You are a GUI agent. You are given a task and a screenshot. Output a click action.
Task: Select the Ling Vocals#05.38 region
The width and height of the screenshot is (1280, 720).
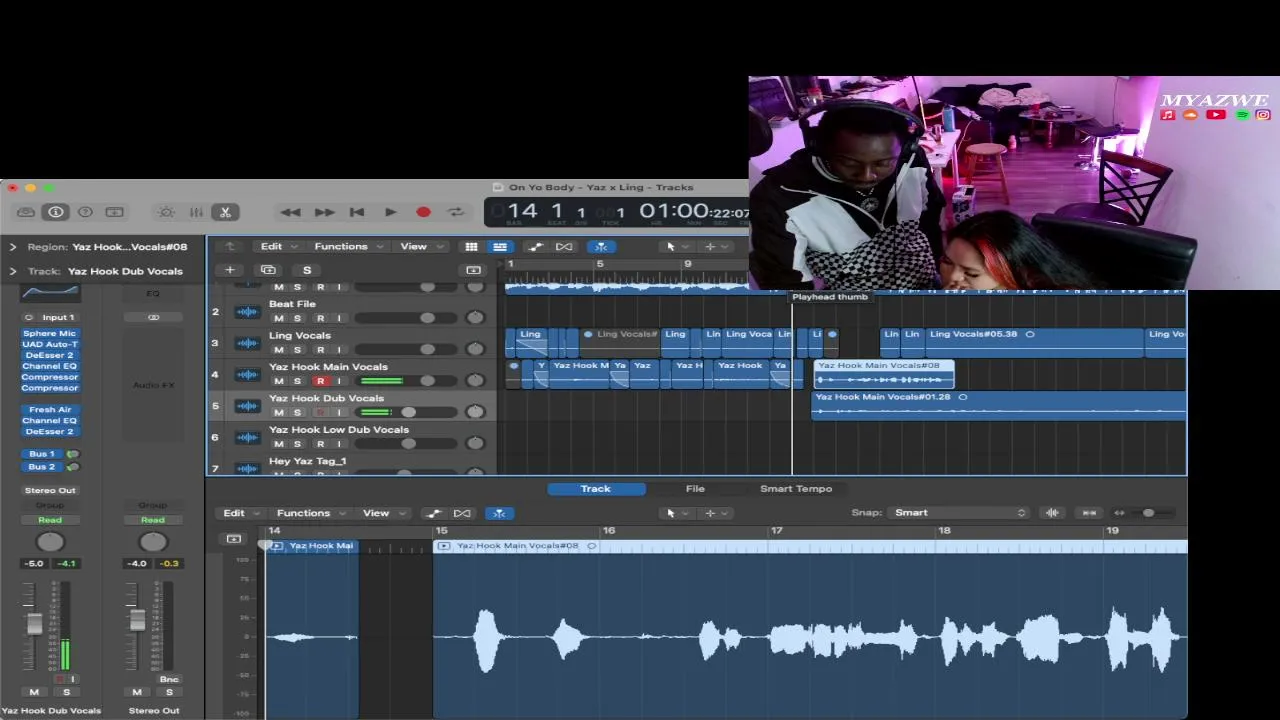click(x=1034, y=342)
